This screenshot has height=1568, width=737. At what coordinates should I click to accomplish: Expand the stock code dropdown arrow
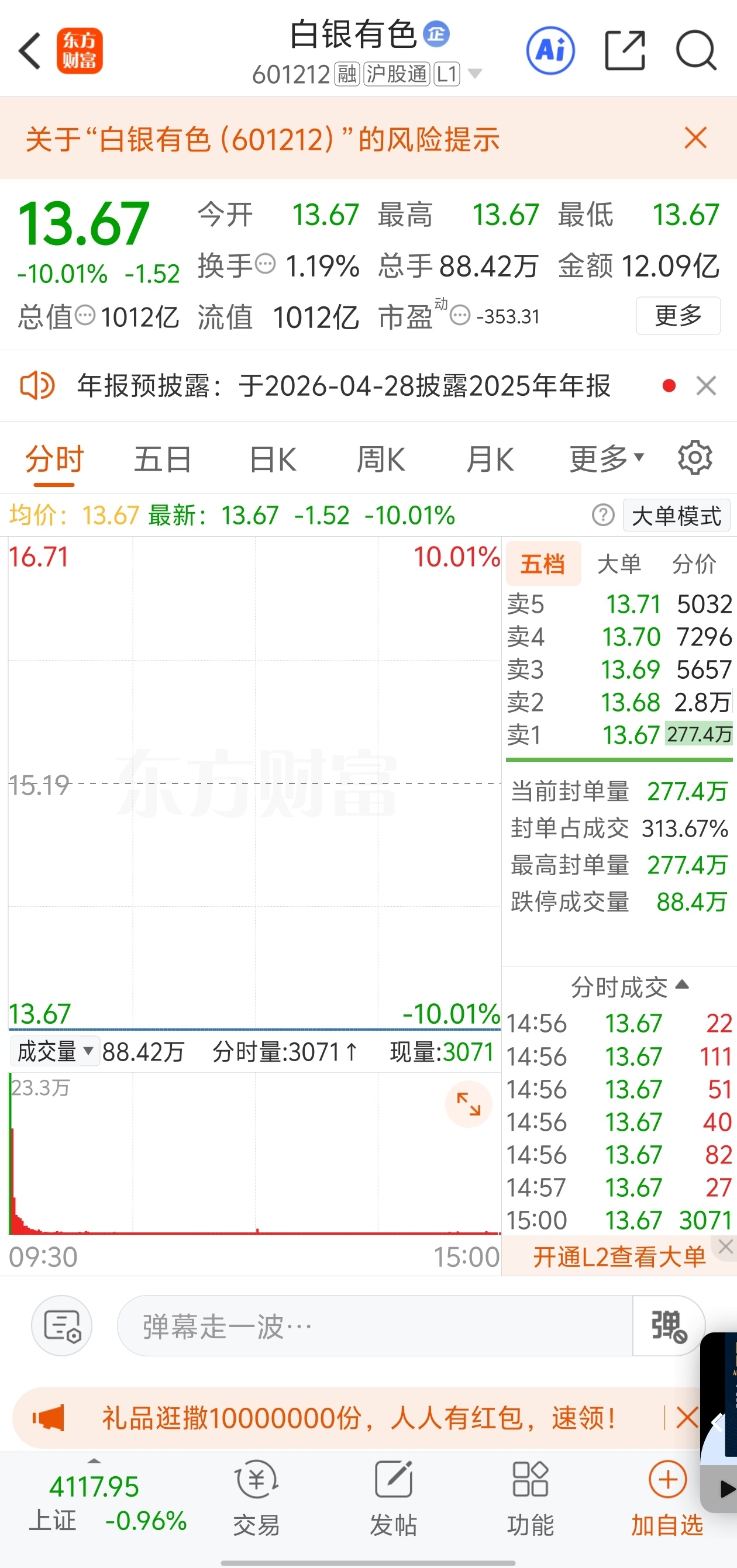[x=474, y=74]
